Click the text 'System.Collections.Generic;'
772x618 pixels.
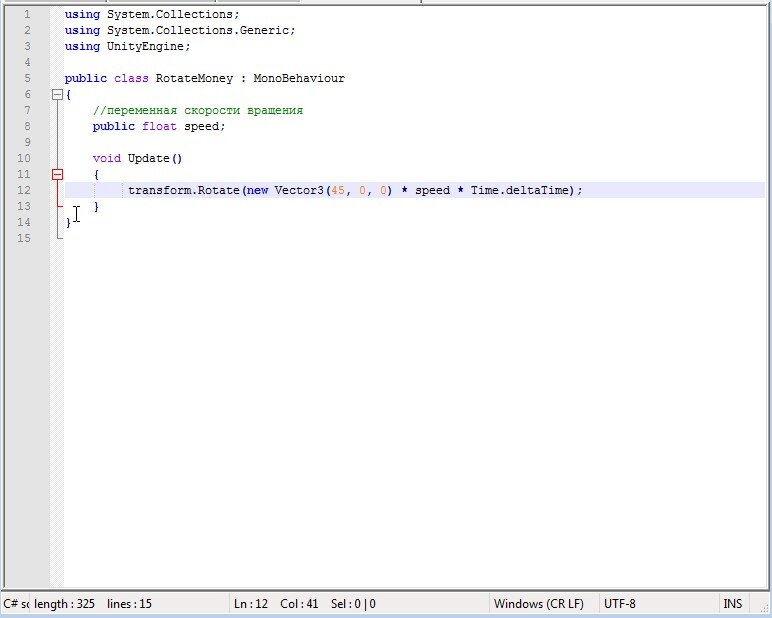pos(201,31)
